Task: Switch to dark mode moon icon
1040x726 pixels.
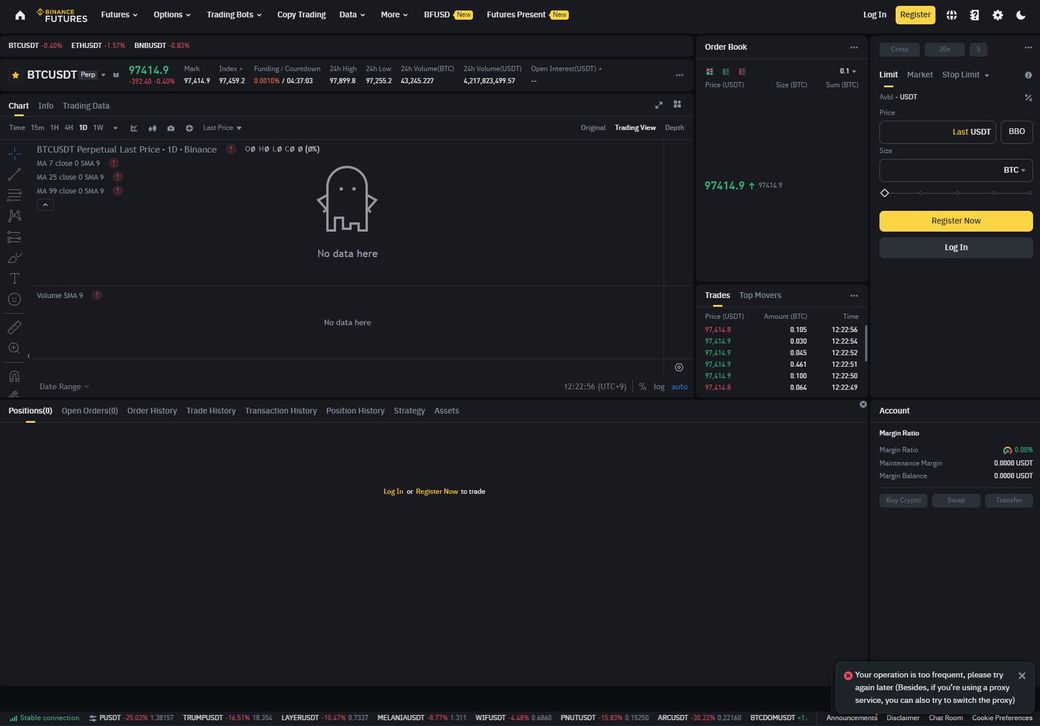Action: tap(1021, 15)
